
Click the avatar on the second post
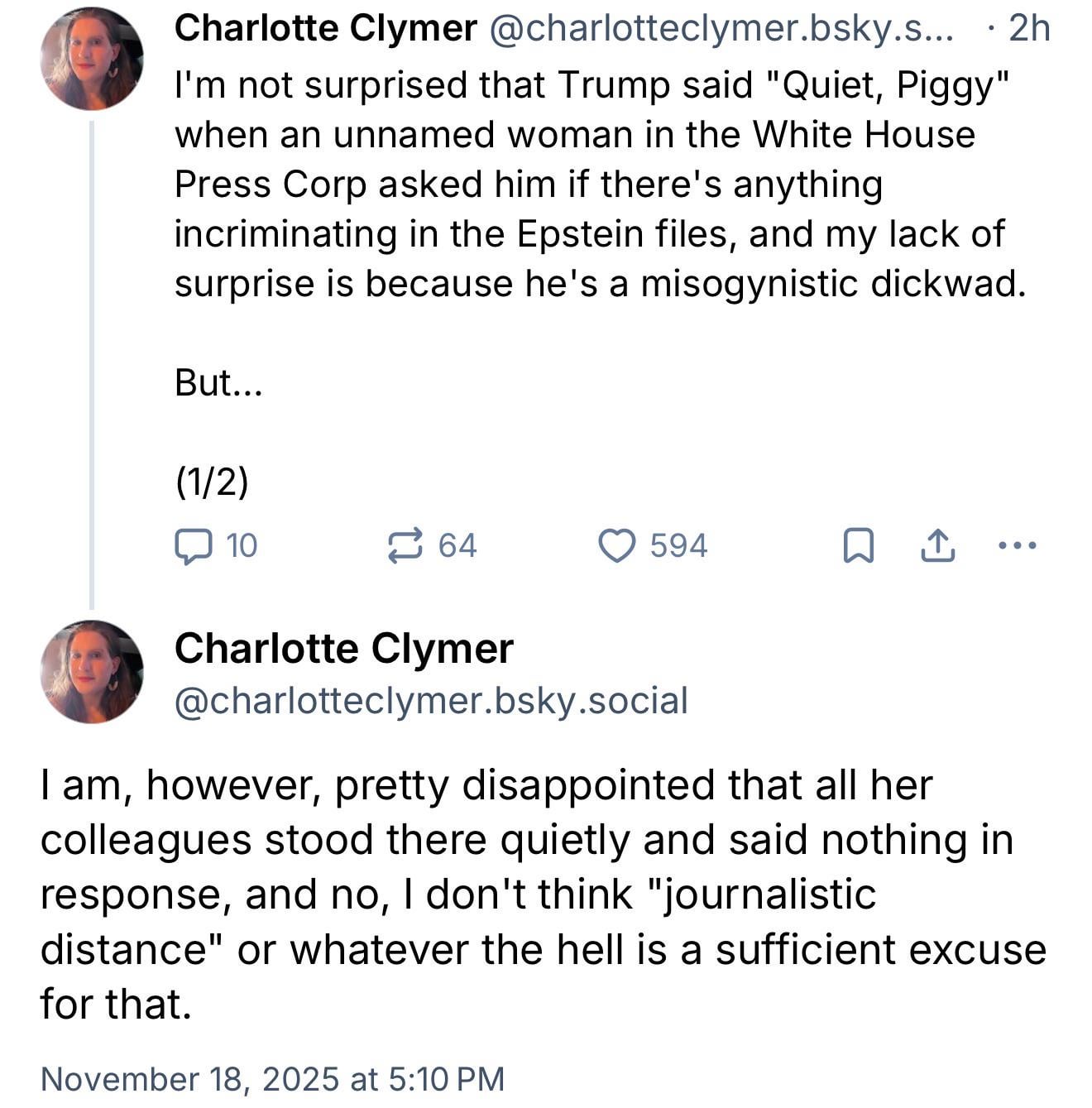pyautogui.click(x=91, y=671)
